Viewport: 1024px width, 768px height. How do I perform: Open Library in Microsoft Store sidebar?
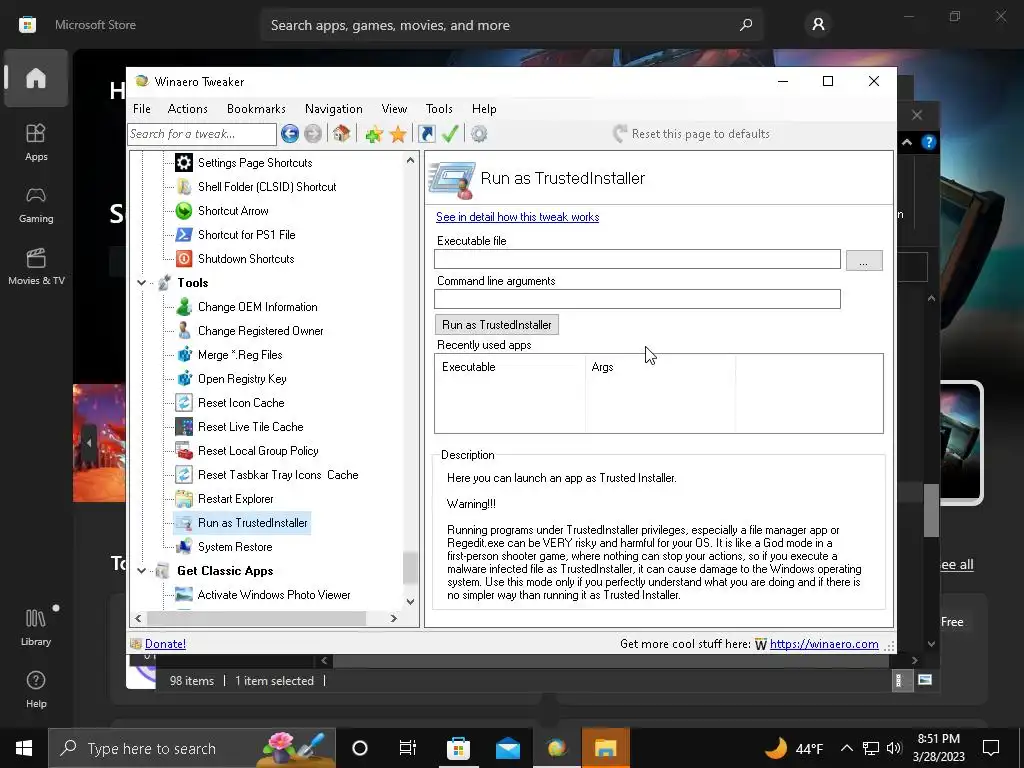pos(36,628)
